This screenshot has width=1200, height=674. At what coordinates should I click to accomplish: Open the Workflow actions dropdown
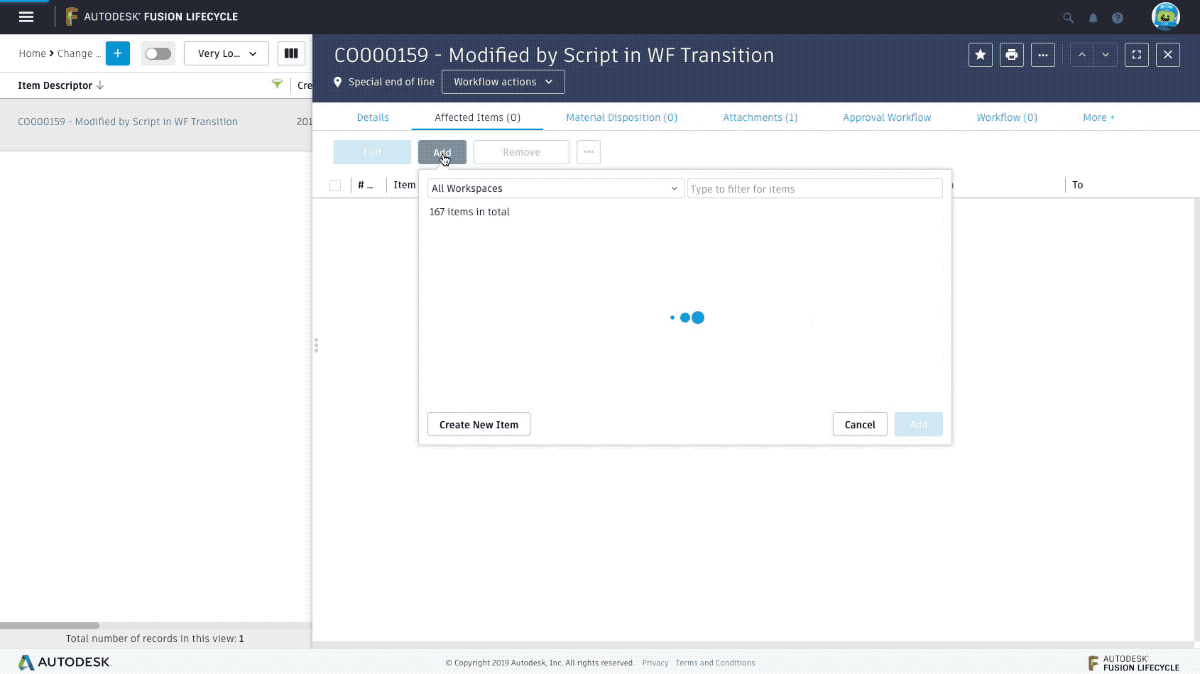click(503, 81)
